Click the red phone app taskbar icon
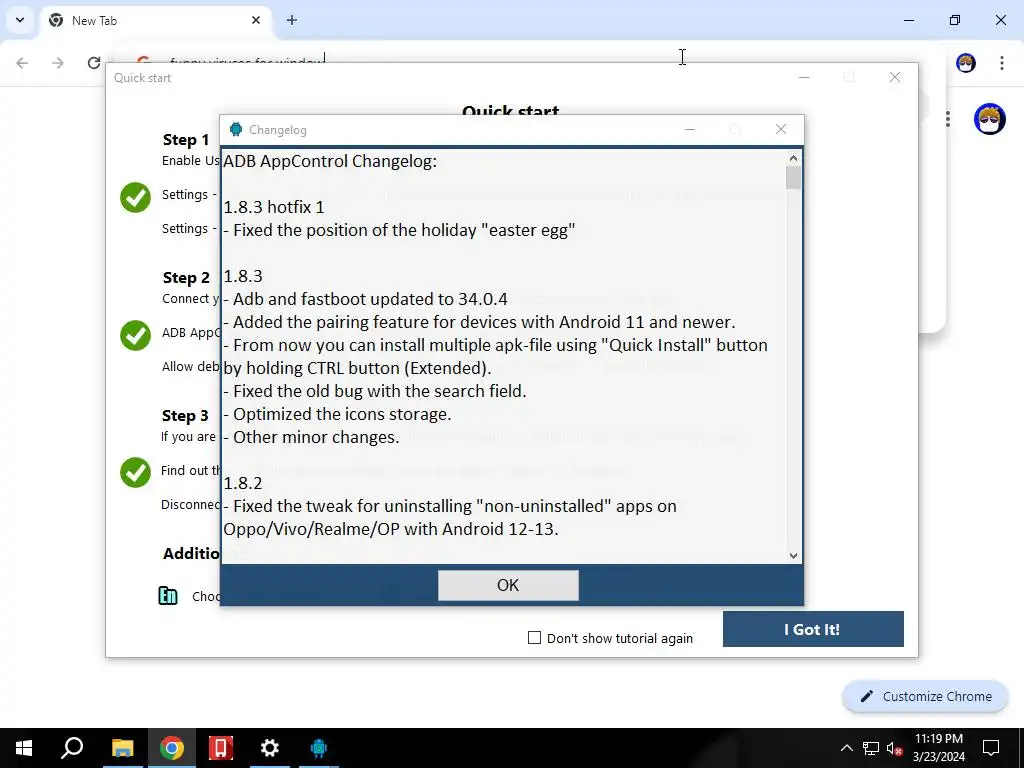 pyautogui.click(x=221, y=748)
